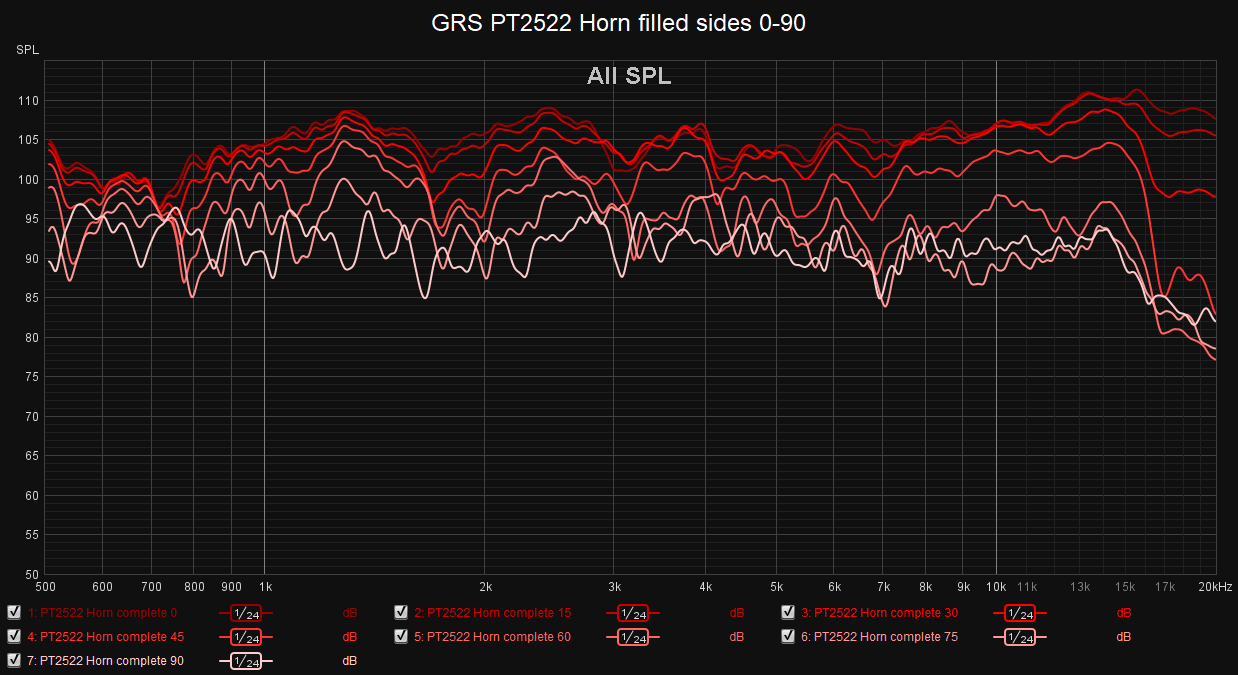
Task: Click the 75 SPL axis value
Action: click(31, 377)
